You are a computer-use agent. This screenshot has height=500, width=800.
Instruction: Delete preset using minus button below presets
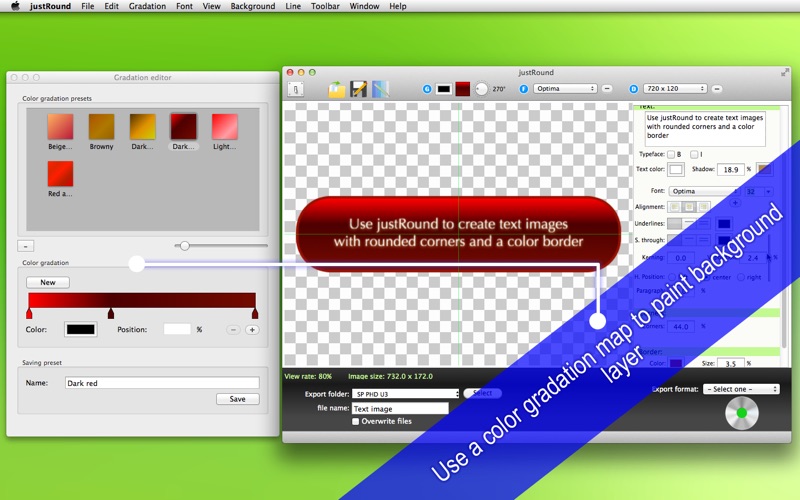click(26, 246)
